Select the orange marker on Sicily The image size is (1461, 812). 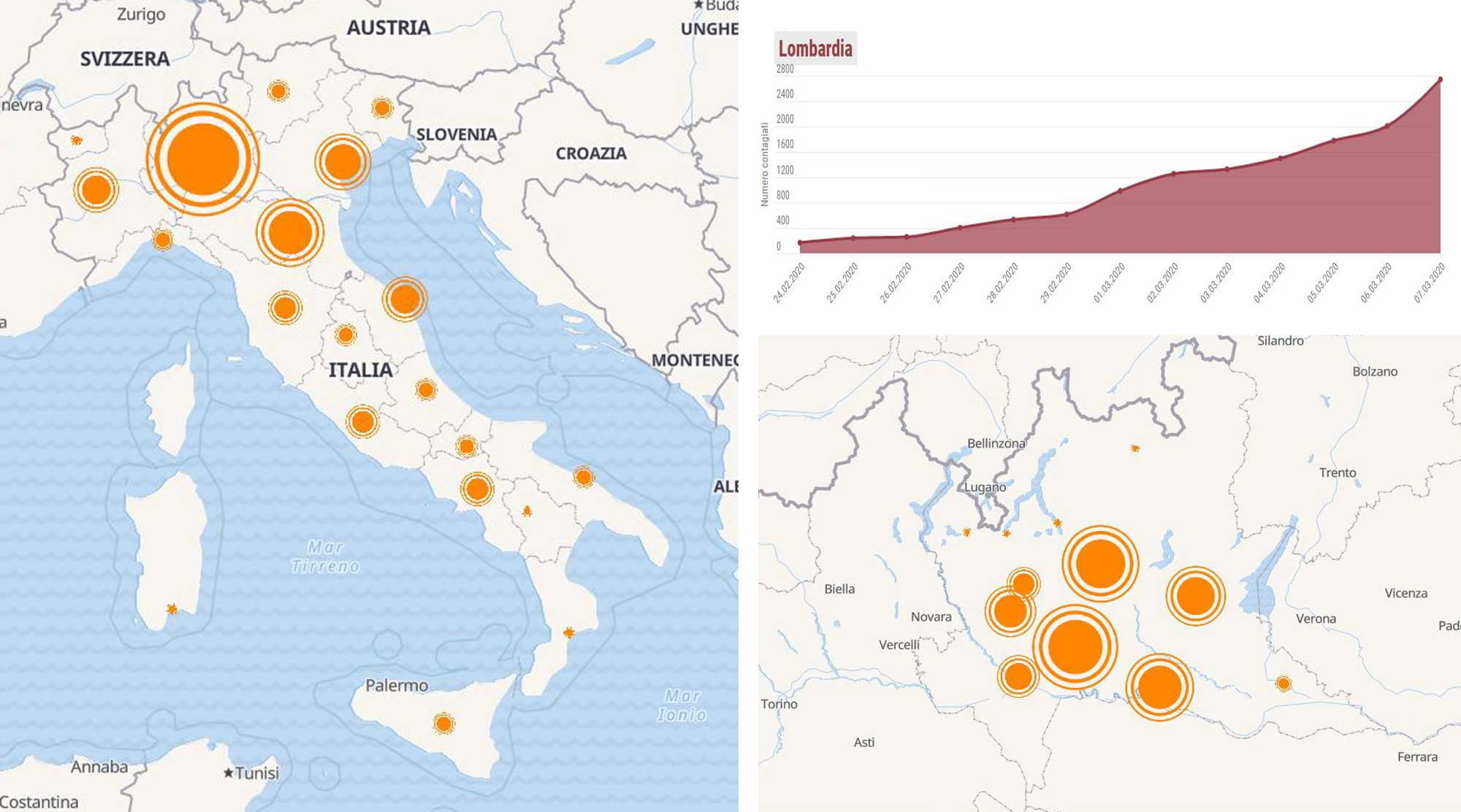443,724
